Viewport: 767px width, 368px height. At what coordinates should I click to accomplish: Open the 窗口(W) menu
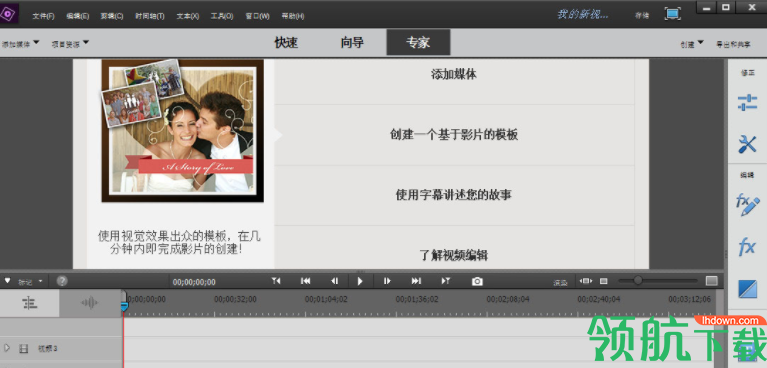(x=258, y=16)
